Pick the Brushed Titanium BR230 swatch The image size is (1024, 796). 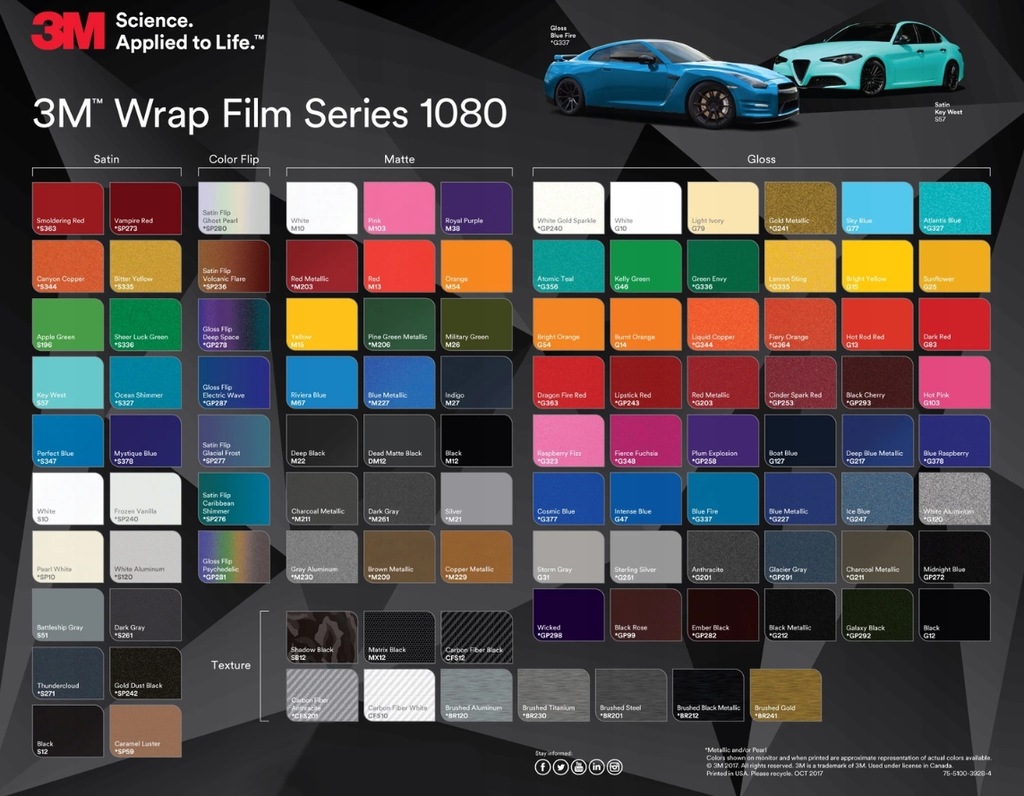point(554,695)
